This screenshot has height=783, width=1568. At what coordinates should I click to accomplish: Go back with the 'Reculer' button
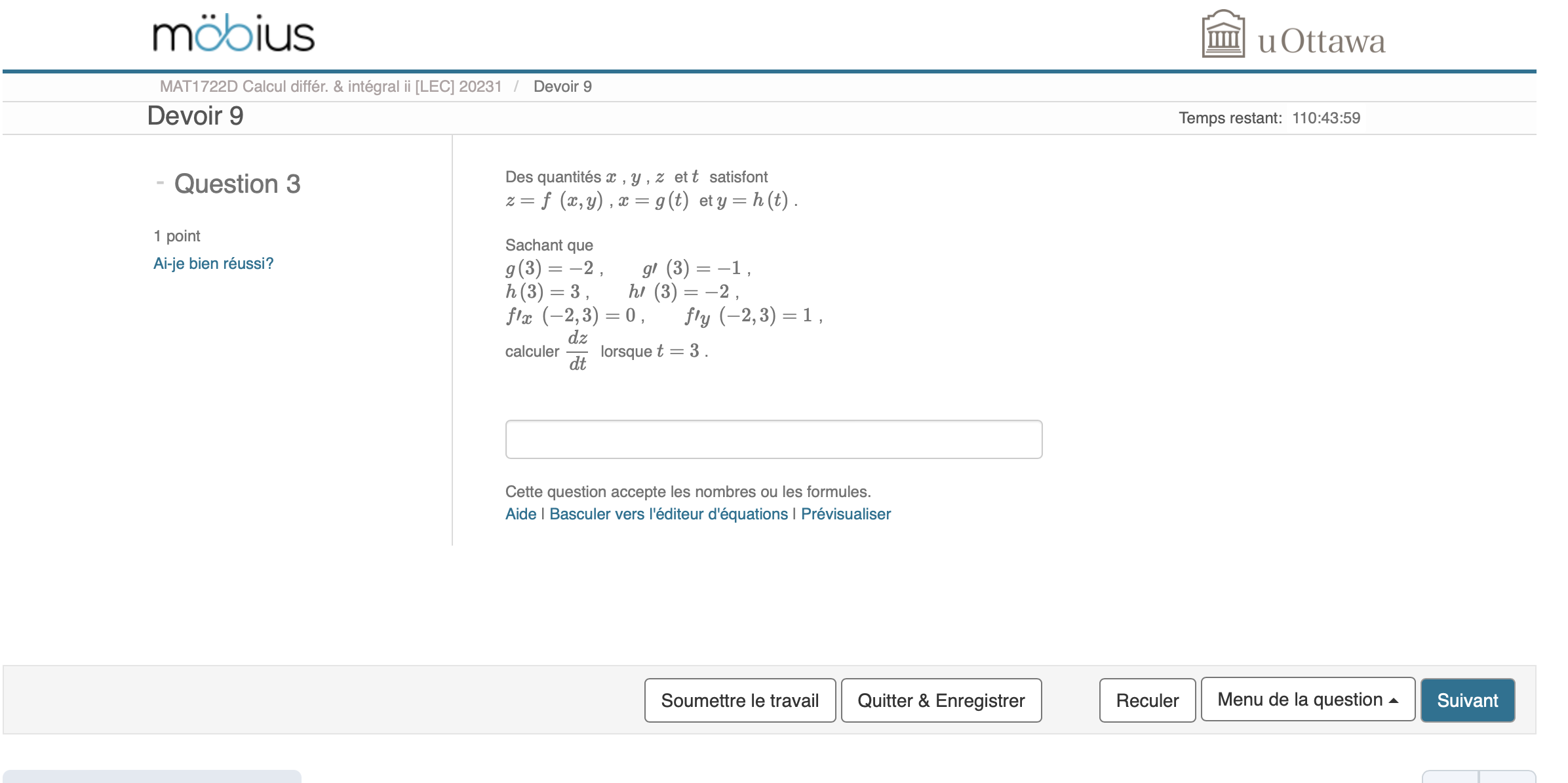1146,700
